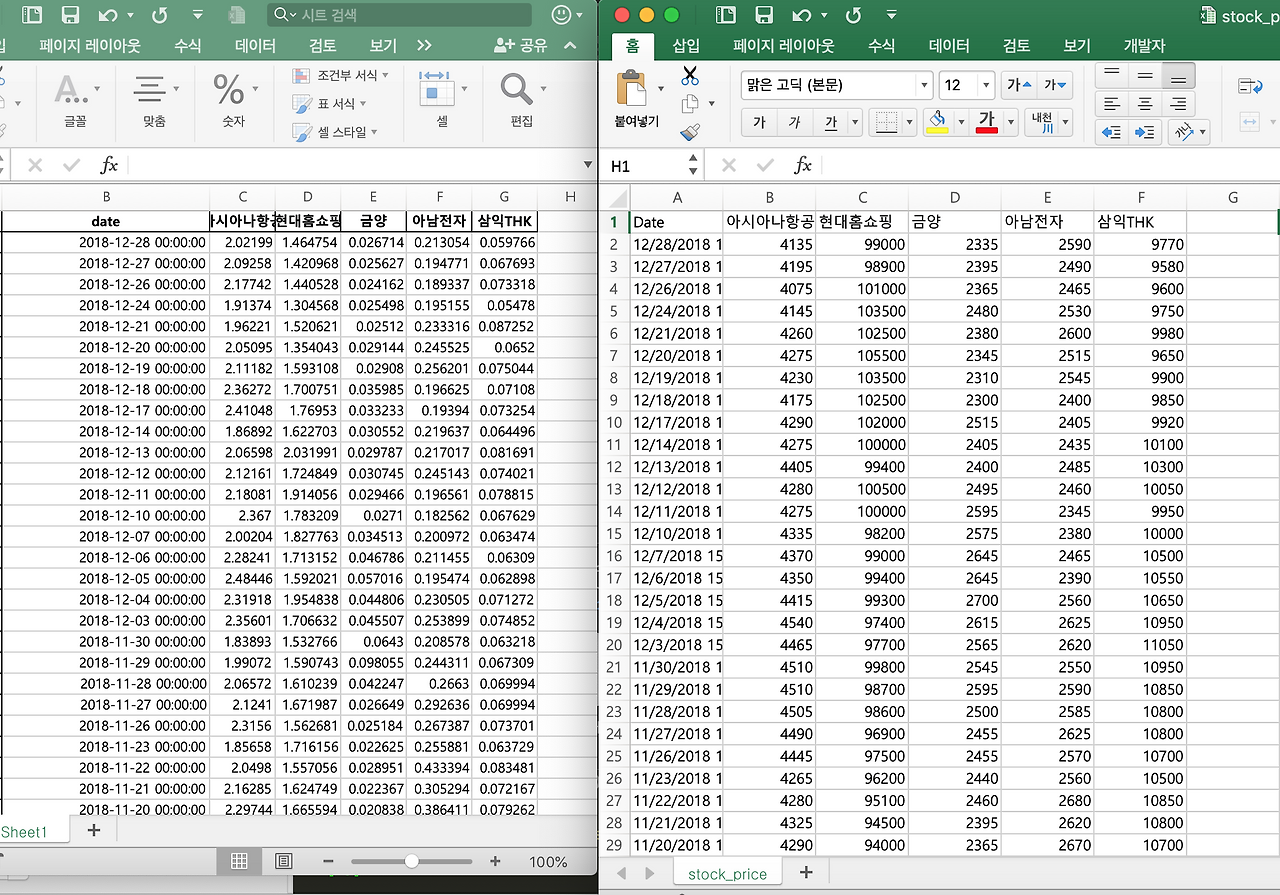Open the 데이터 tab in left window

click(x=255, y=46)
